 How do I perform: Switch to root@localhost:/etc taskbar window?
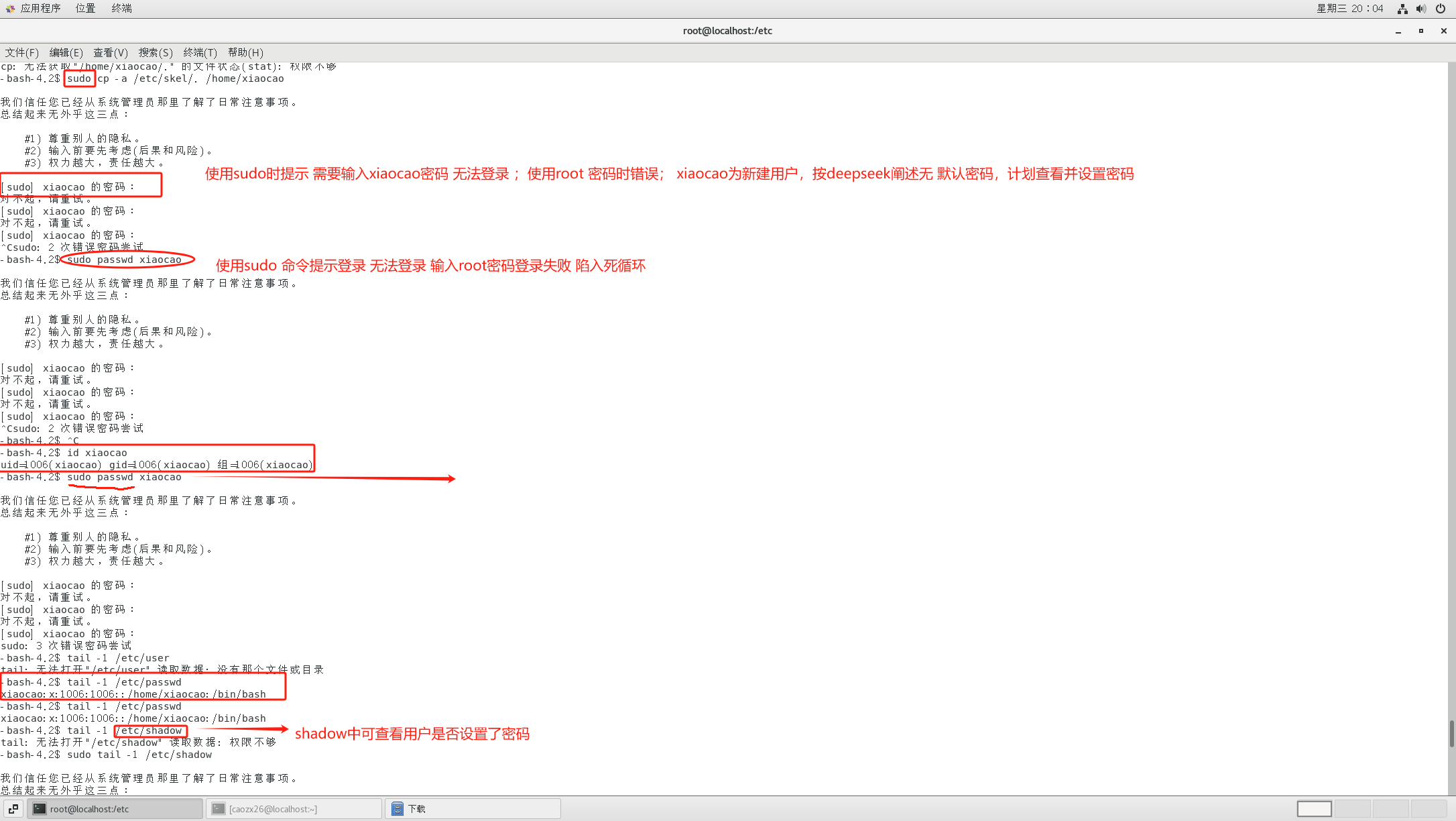tap(115, 809)
